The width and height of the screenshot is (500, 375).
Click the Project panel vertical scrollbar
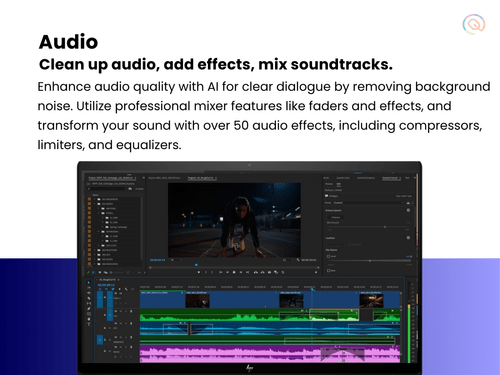(x=142, y=228)
